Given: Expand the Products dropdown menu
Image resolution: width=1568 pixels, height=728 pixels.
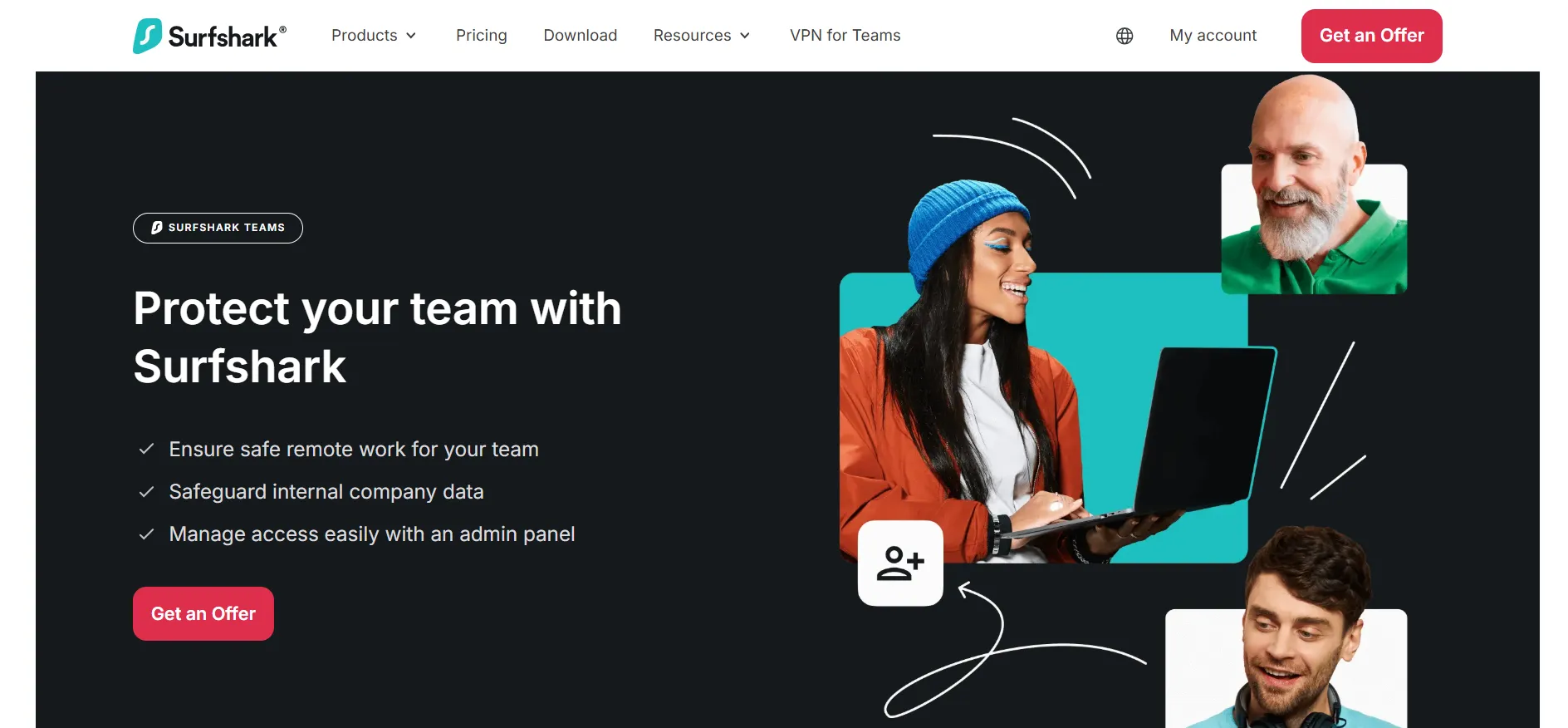Looking at the screenshot, I should pos(374,36).
